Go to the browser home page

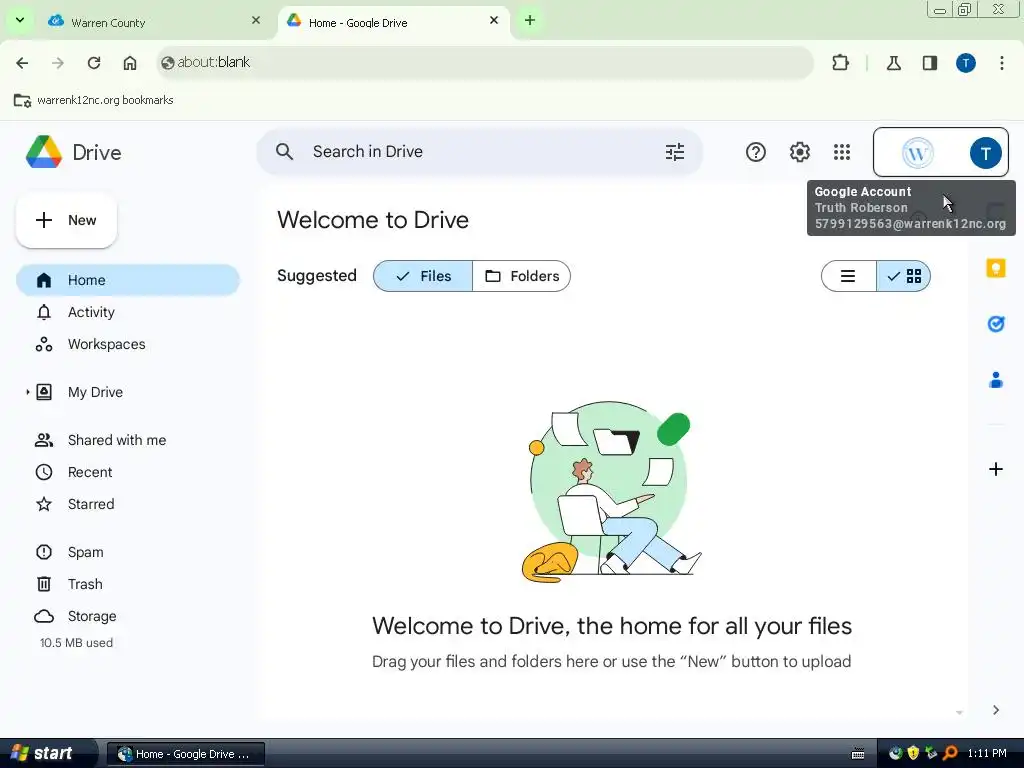(130, 63)
